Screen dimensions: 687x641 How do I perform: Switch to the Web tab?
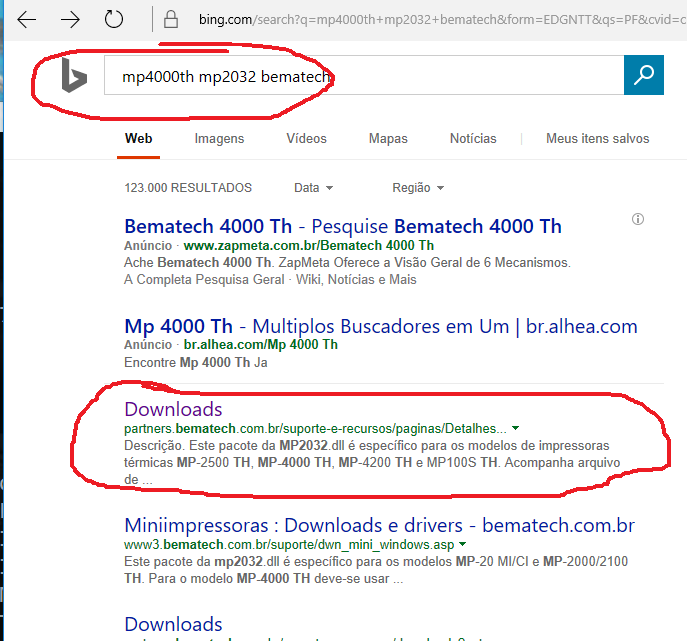point(138,138)
